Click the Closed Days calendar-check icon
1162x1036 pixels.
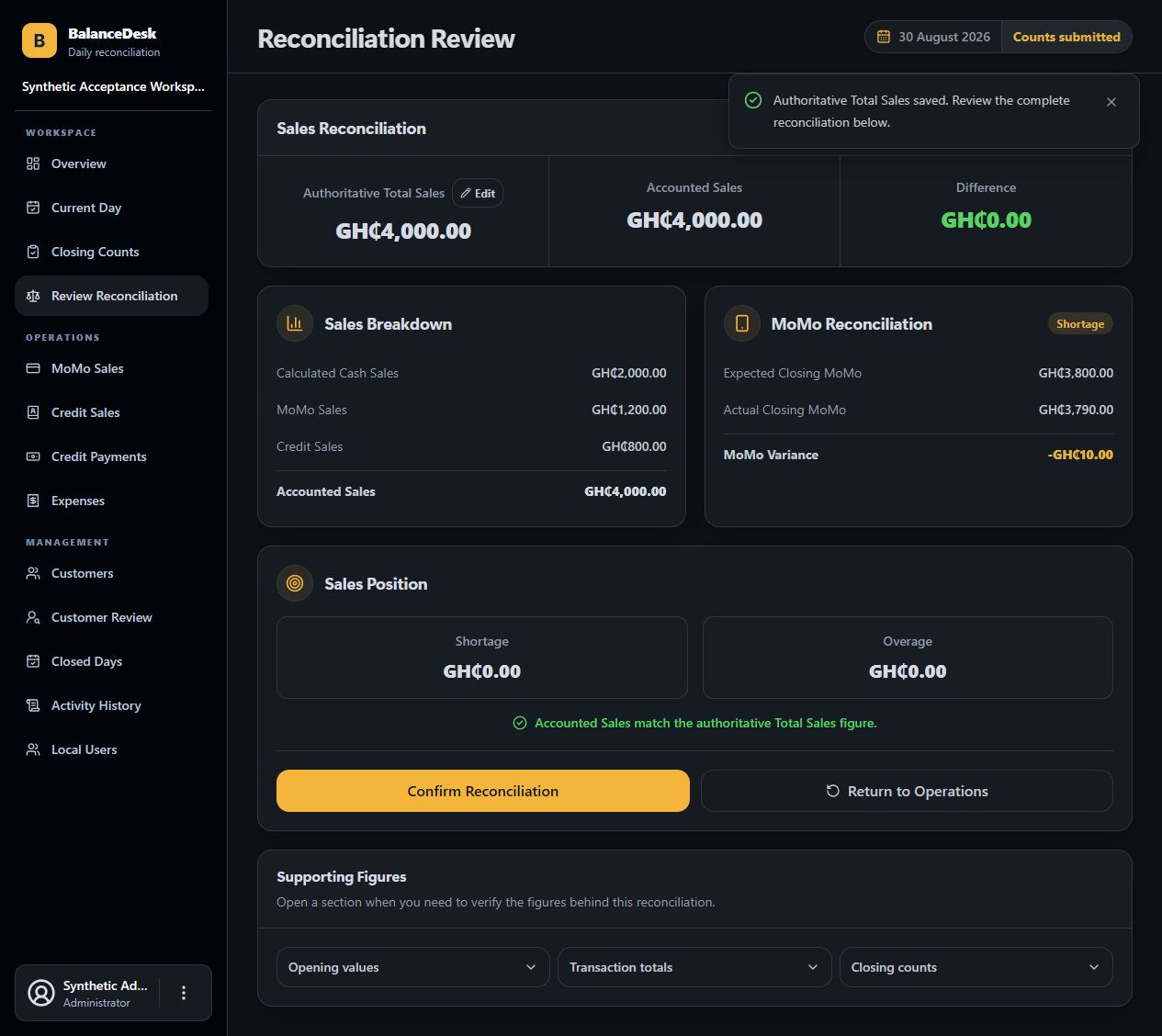pos(33,661)
